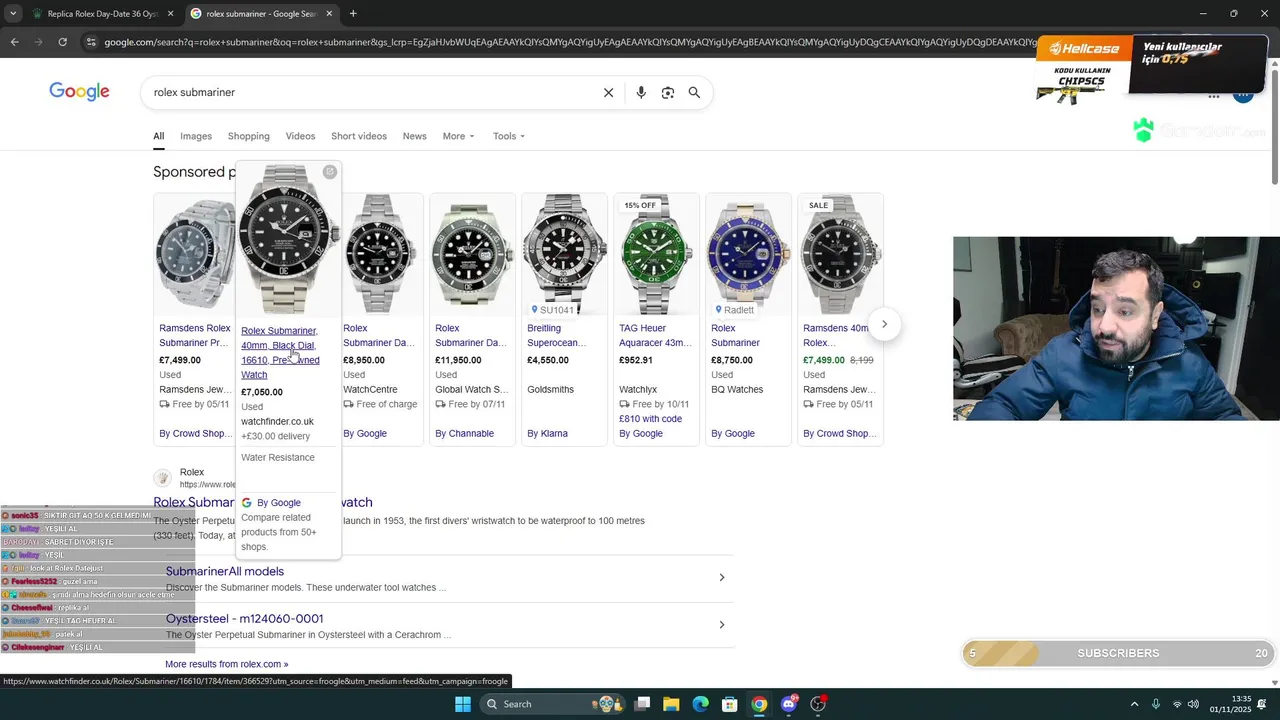Open the News tab
Image resolution: width=1280 pixels, height=720 pixels.
point(414,136)
